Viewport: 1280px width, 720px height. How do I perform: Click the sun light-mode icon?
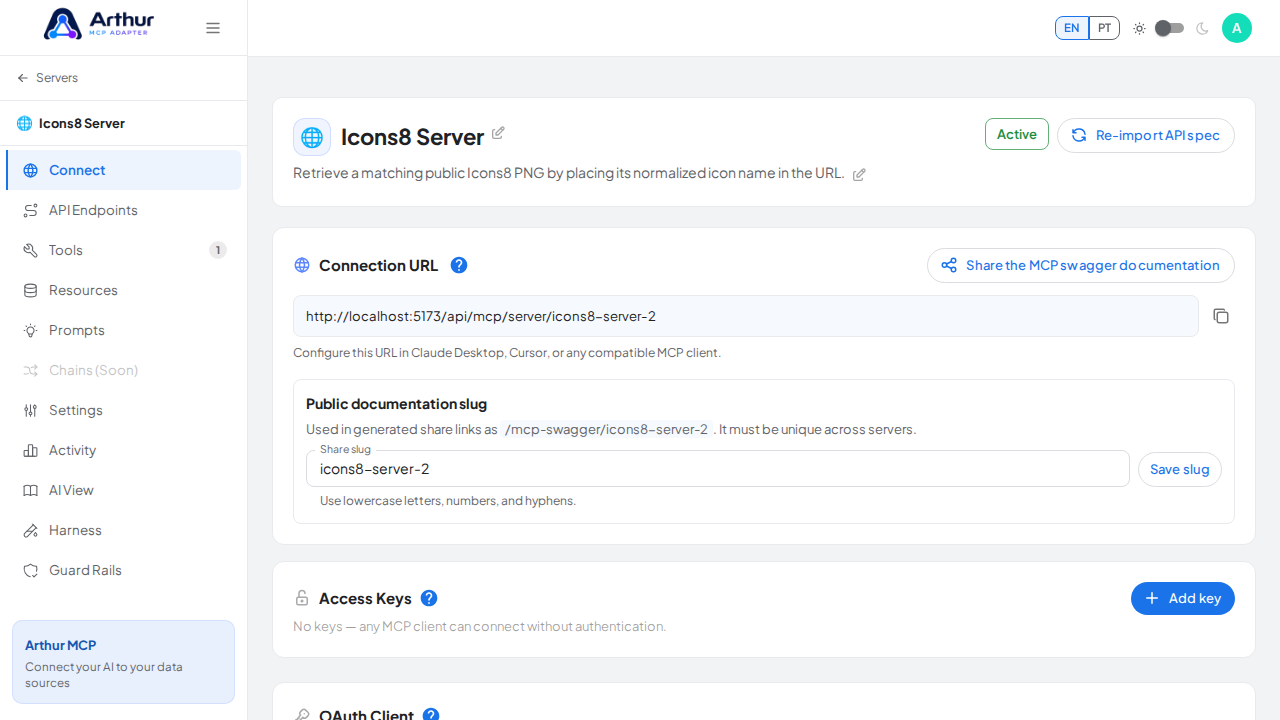(x=1139, y=28)
